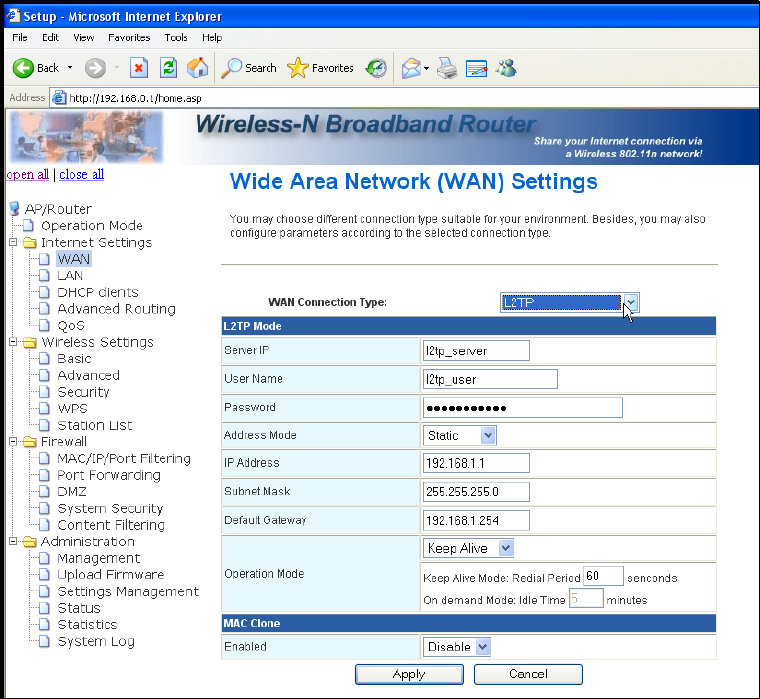Image resolution: width=760 pixels, height=699 pixels.
Task: Open the Tools menu
Action: (x=175, y=37)
